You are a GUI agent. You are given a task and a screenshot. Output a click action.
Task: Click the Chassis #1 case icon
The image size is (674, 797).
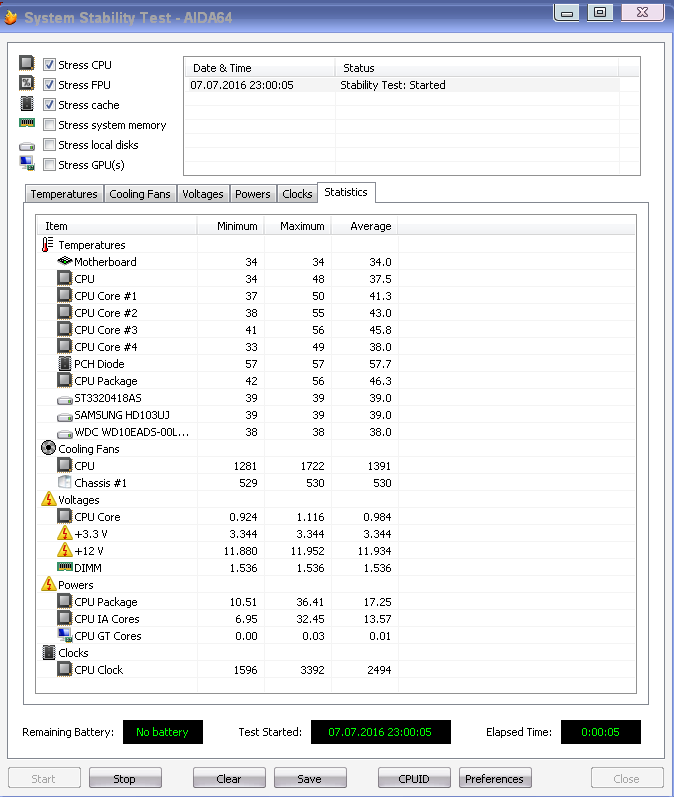pyautogui.click(x=65, y=482)
